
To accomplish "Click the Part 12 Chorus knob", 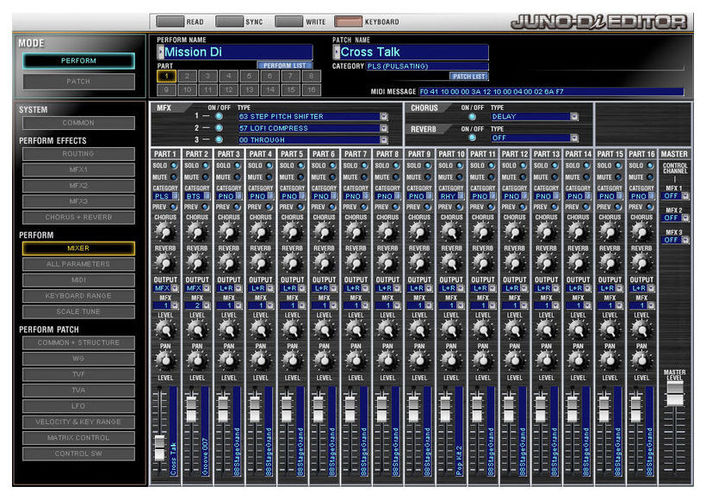I will (x=514, y=232).
